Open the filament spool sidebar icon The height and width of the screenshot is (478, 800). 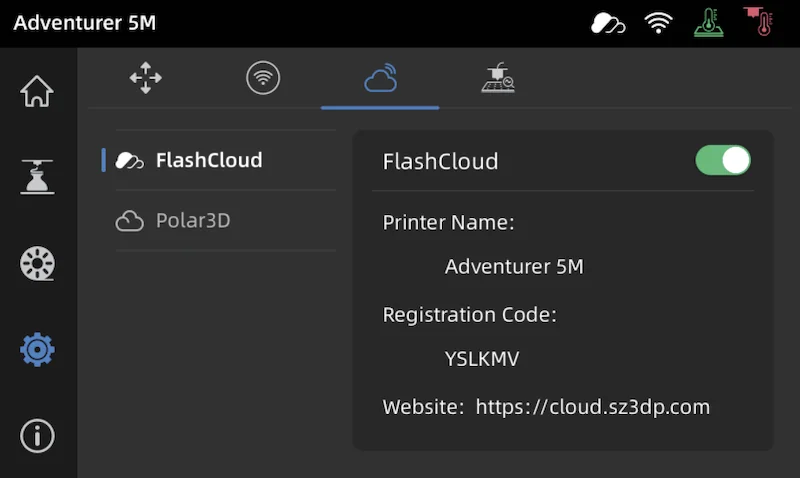click(x=37, y=264)
